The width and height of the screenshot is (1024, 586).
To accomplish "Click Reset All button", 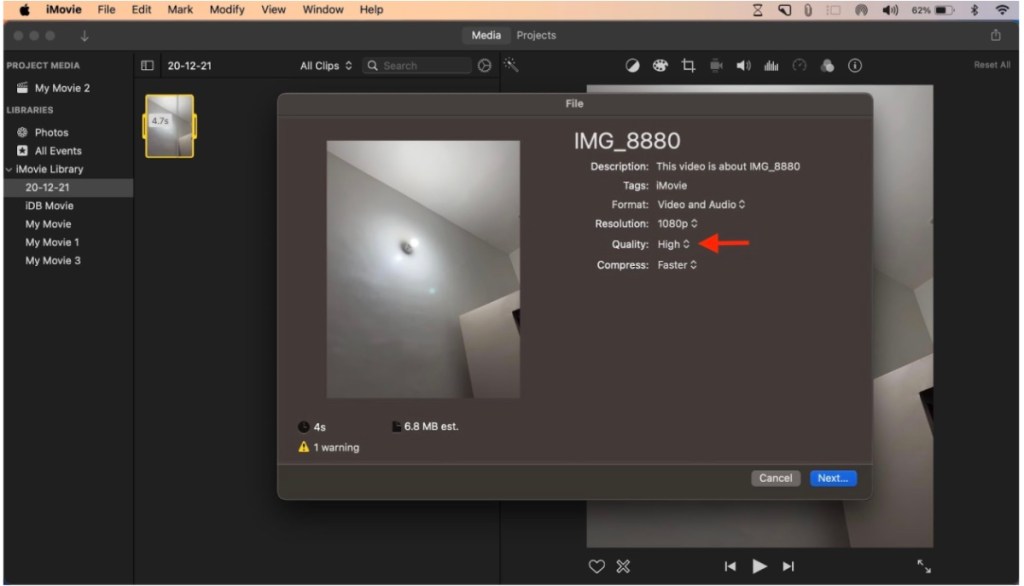I will (991, 65).
